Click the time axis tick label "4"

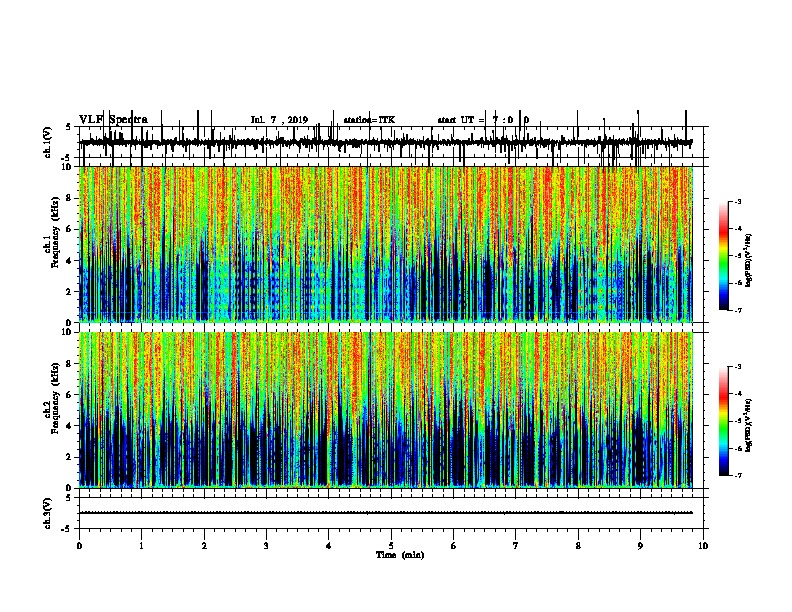coord(328,546)
